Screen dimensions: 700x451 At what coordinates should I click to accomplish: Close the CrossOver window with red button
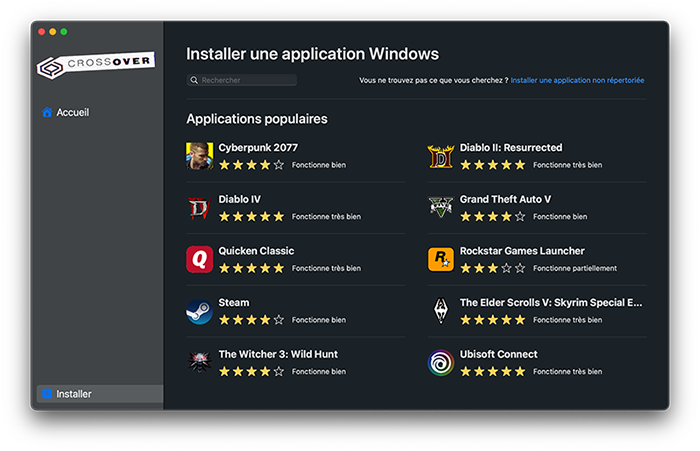click(x=42, y=32)
